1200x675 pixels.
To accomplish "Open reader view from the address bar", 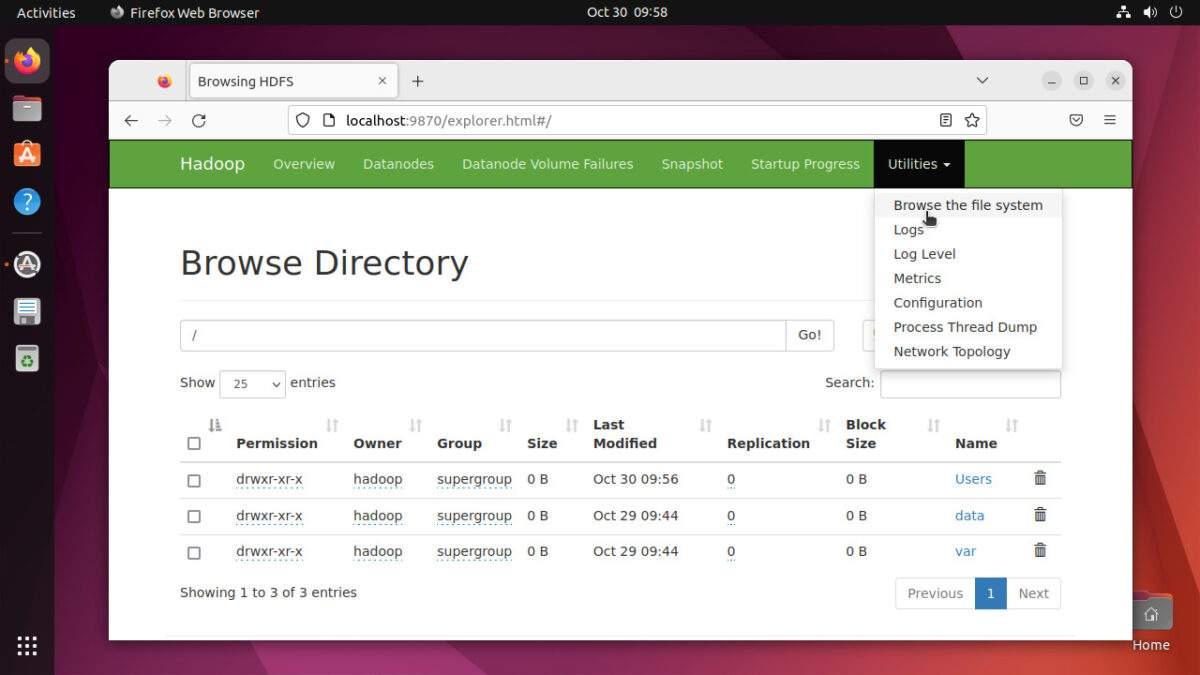I will [945, 120].
